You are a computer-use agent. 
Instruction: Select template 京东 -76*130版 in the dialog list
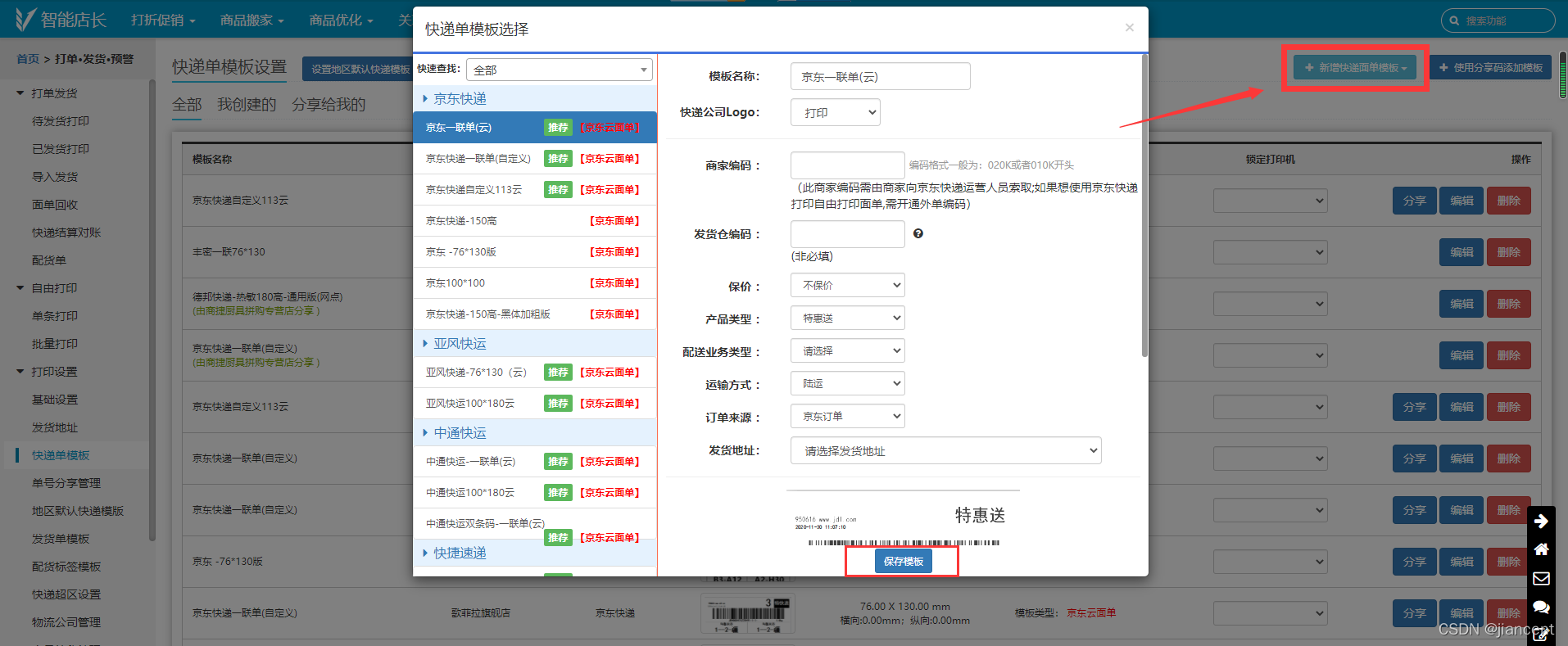tap(535, 252)
